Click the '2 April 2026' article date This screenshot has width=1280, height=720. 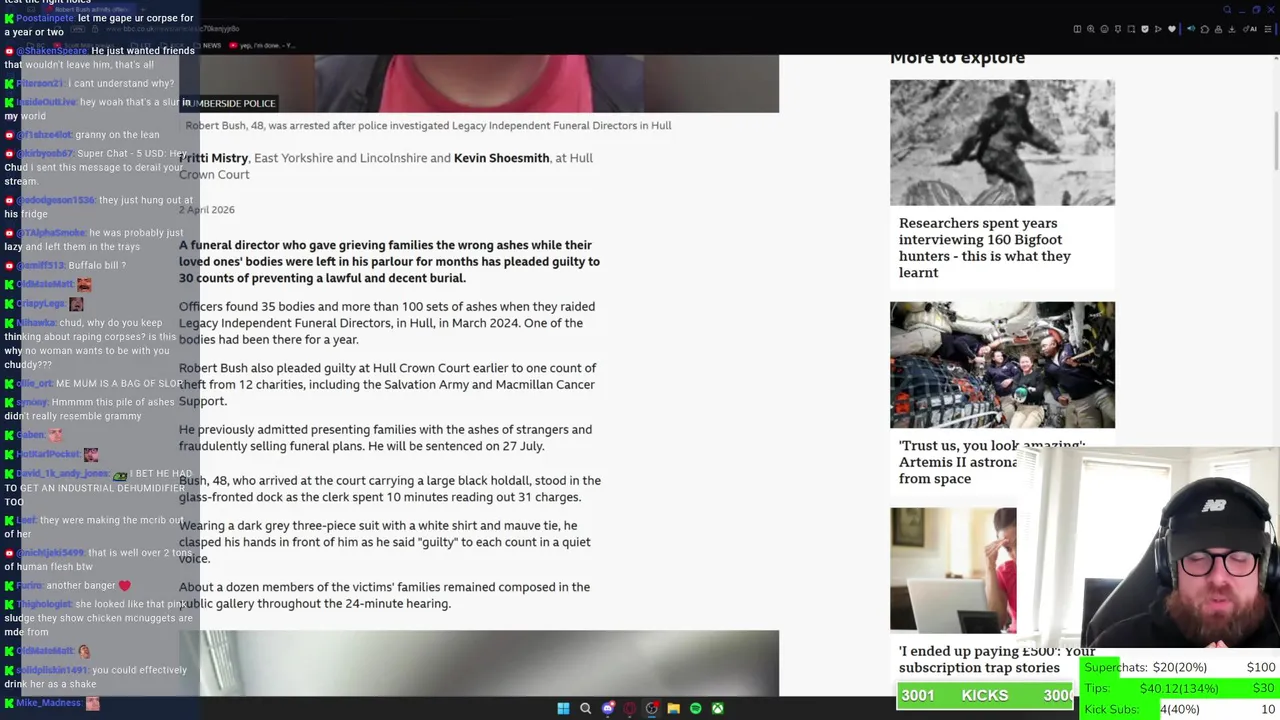[207, 209]
